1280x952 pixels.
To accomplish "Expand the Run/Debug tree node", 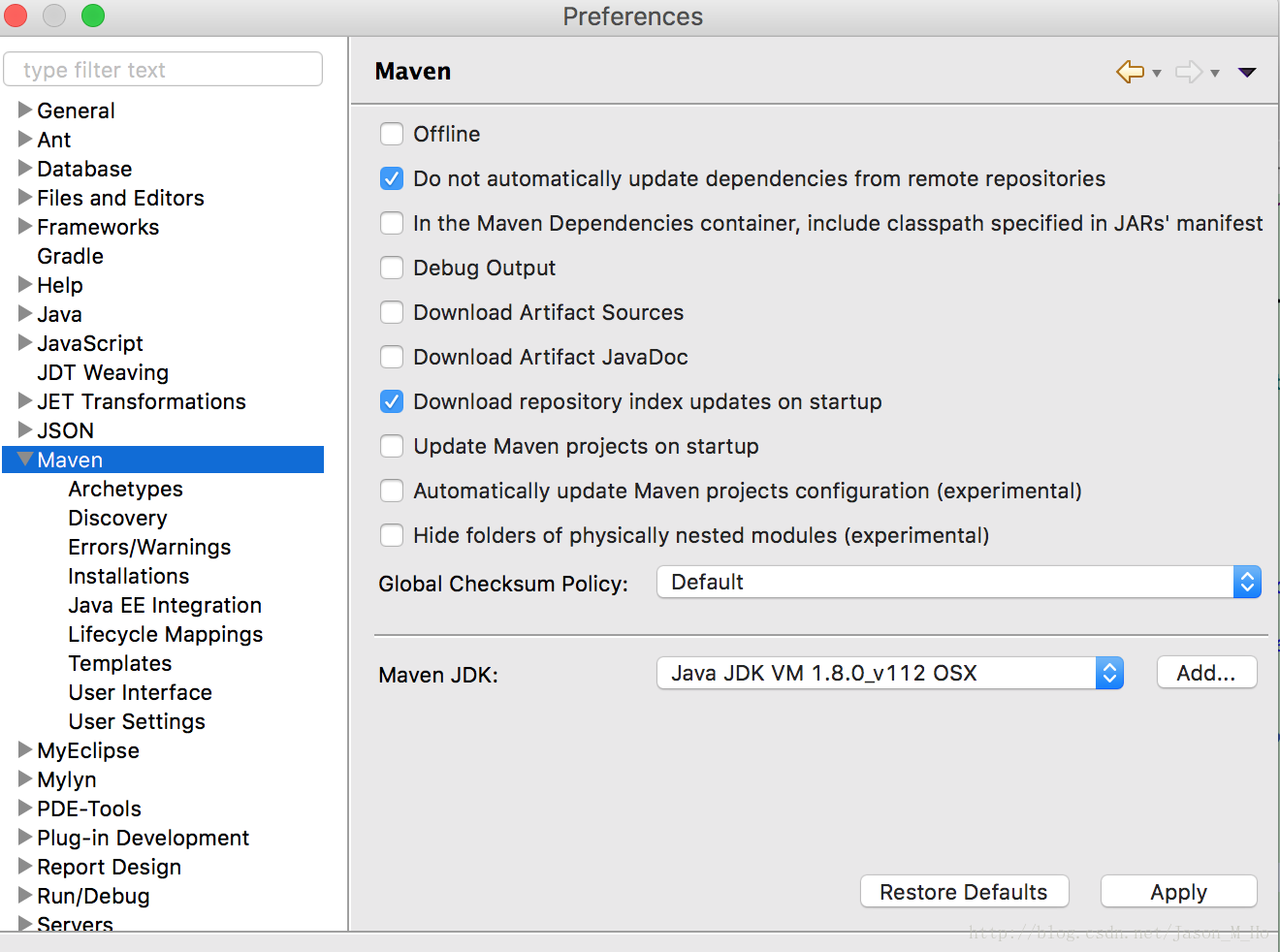I will [x=25, y=895].
